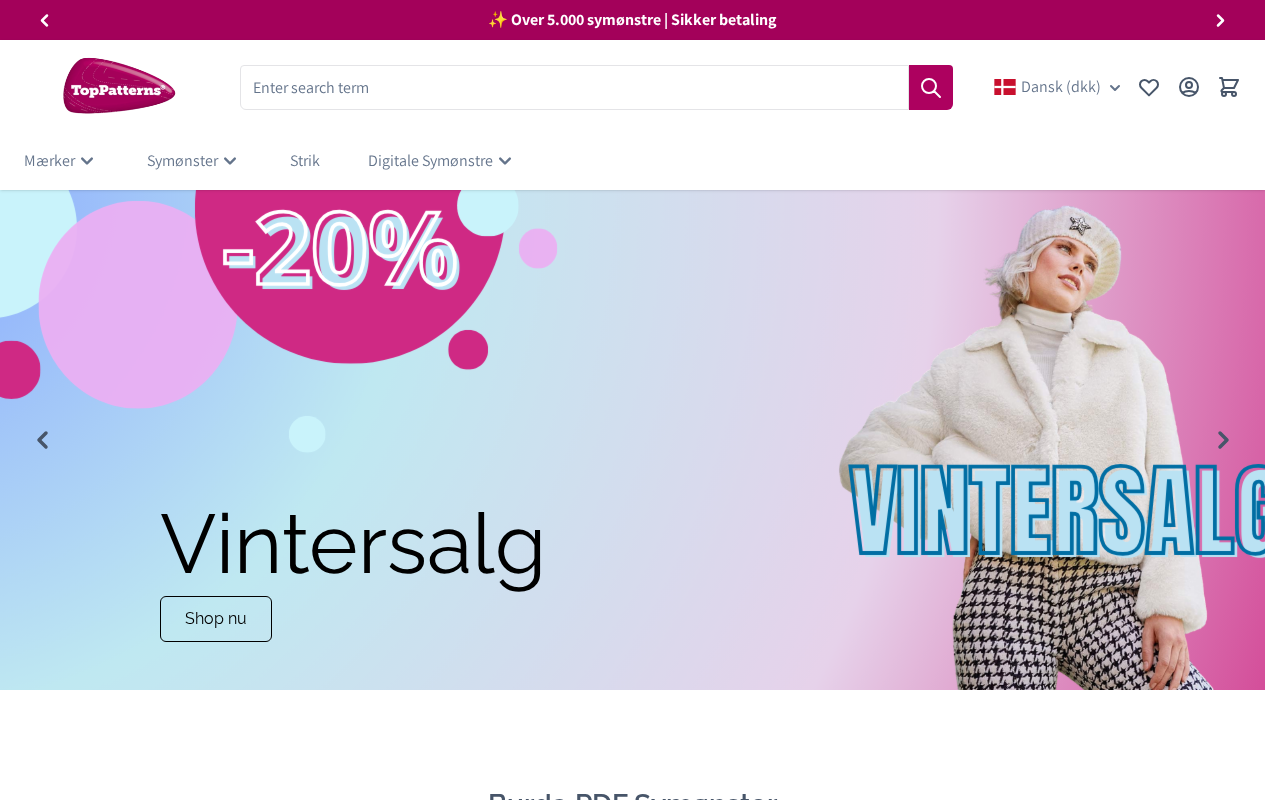Expand the Mærker menu
Screen dimensions: 1280x800
[59, 161]
